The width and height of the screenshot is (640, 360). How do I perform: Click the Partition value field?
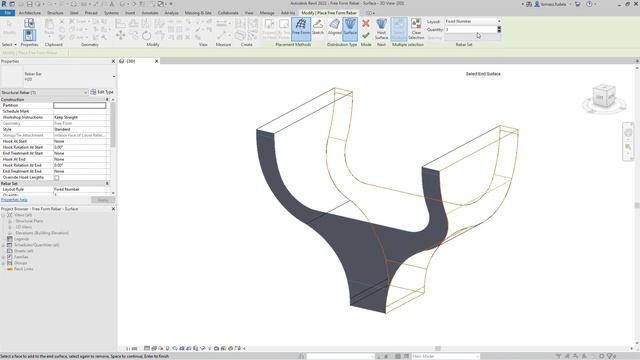tap(80, 105)
